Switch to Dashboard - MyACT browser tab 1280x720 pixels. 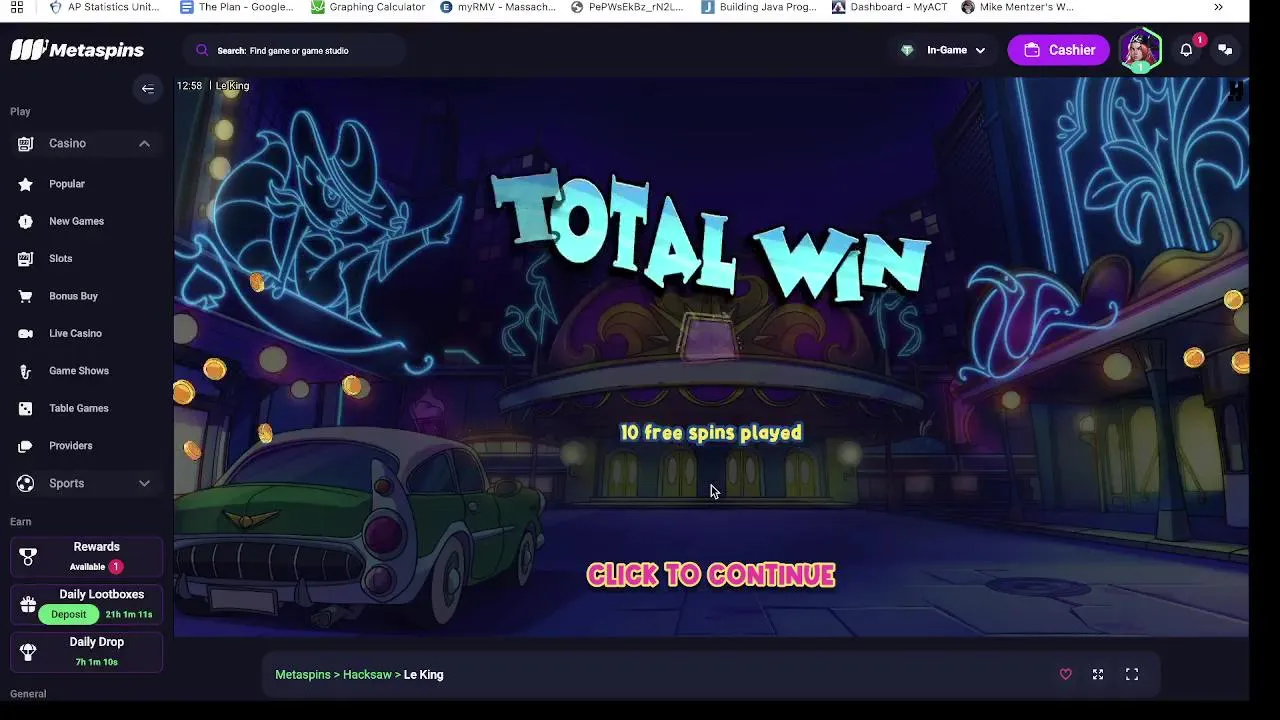click(890, 7)
